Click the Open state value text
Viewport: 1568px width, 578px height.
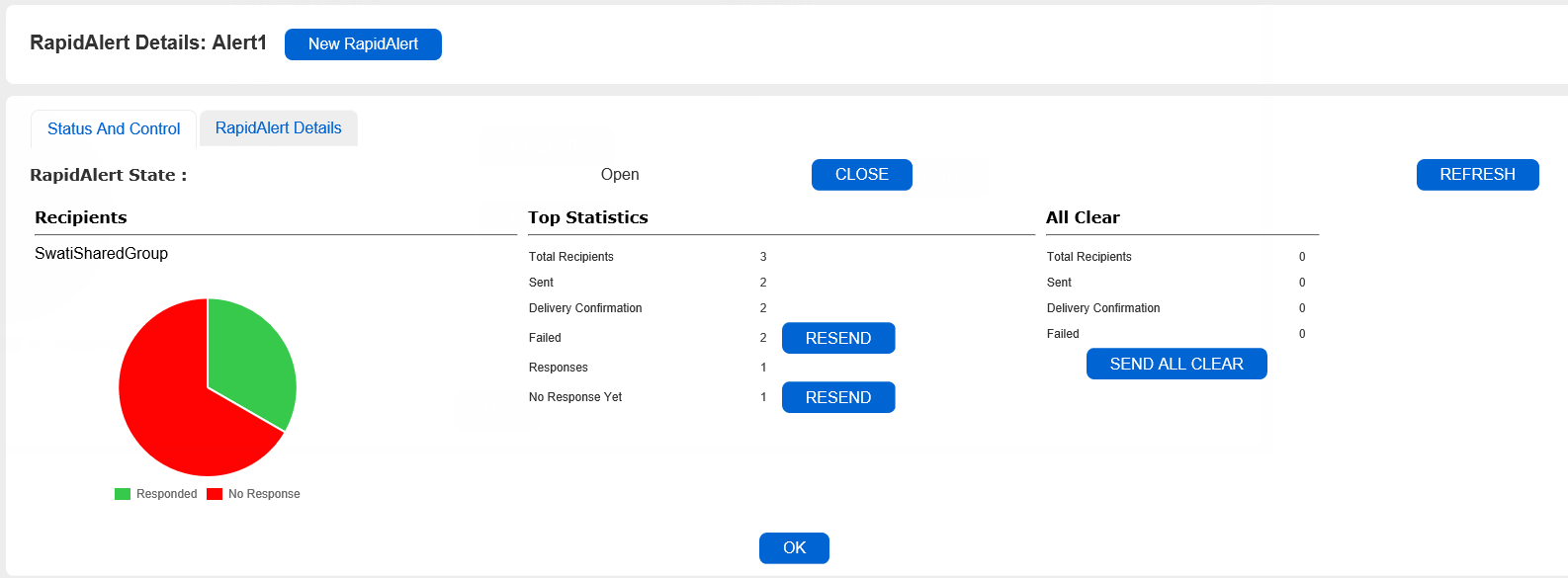click(x=620, y=175)
